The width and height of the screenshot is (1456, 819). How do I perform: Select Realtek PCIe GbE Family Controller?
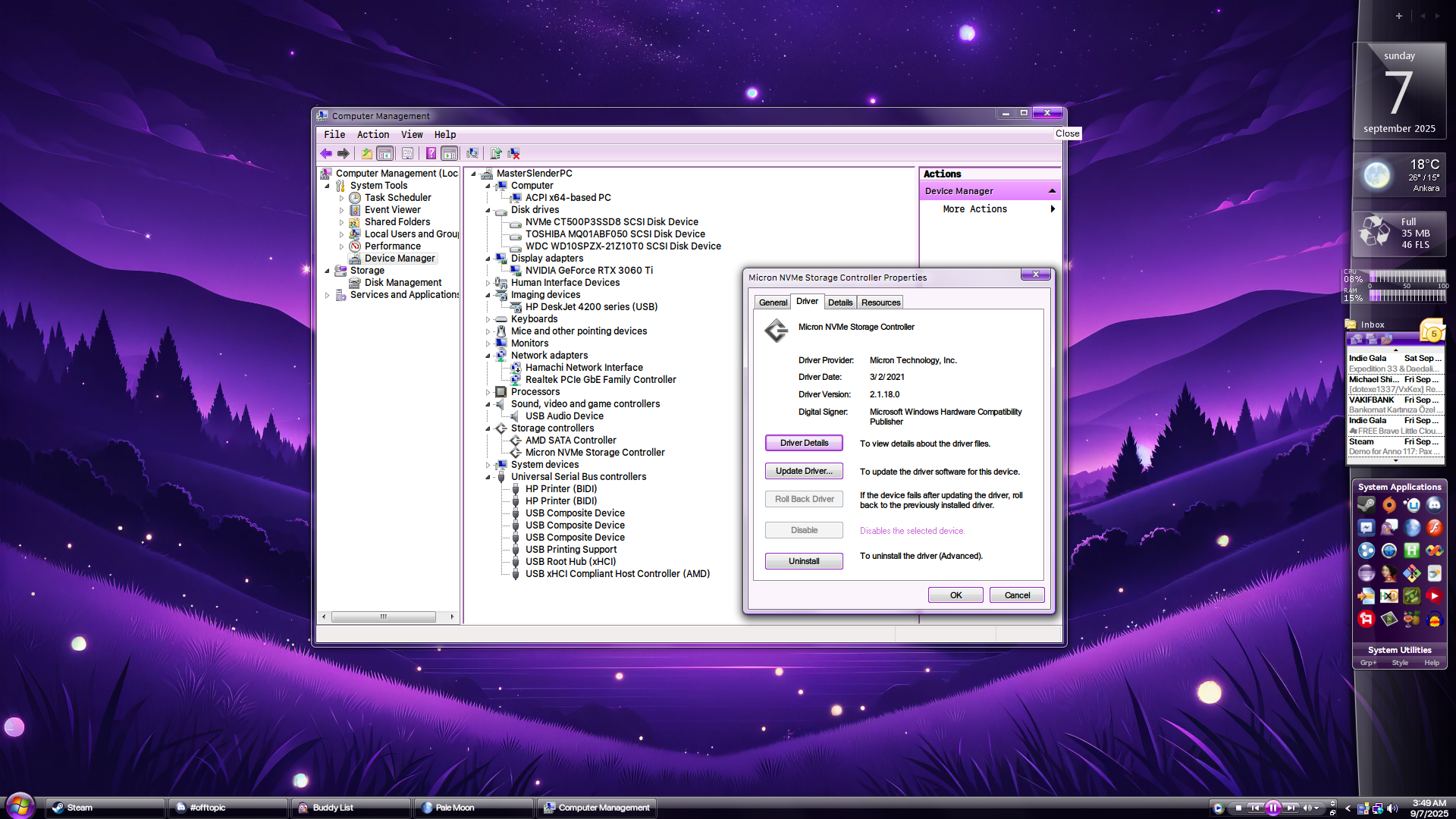pyautogui.click(x=601, y=380)
